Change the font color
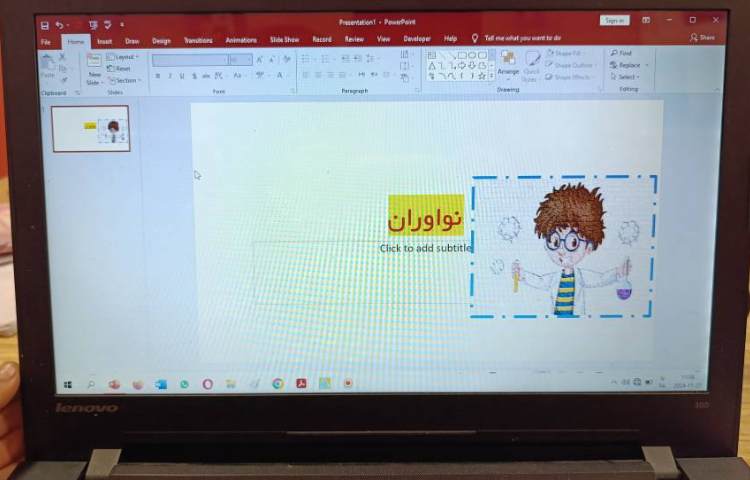Viewport: 750px width, 480px height. [280, 76]
